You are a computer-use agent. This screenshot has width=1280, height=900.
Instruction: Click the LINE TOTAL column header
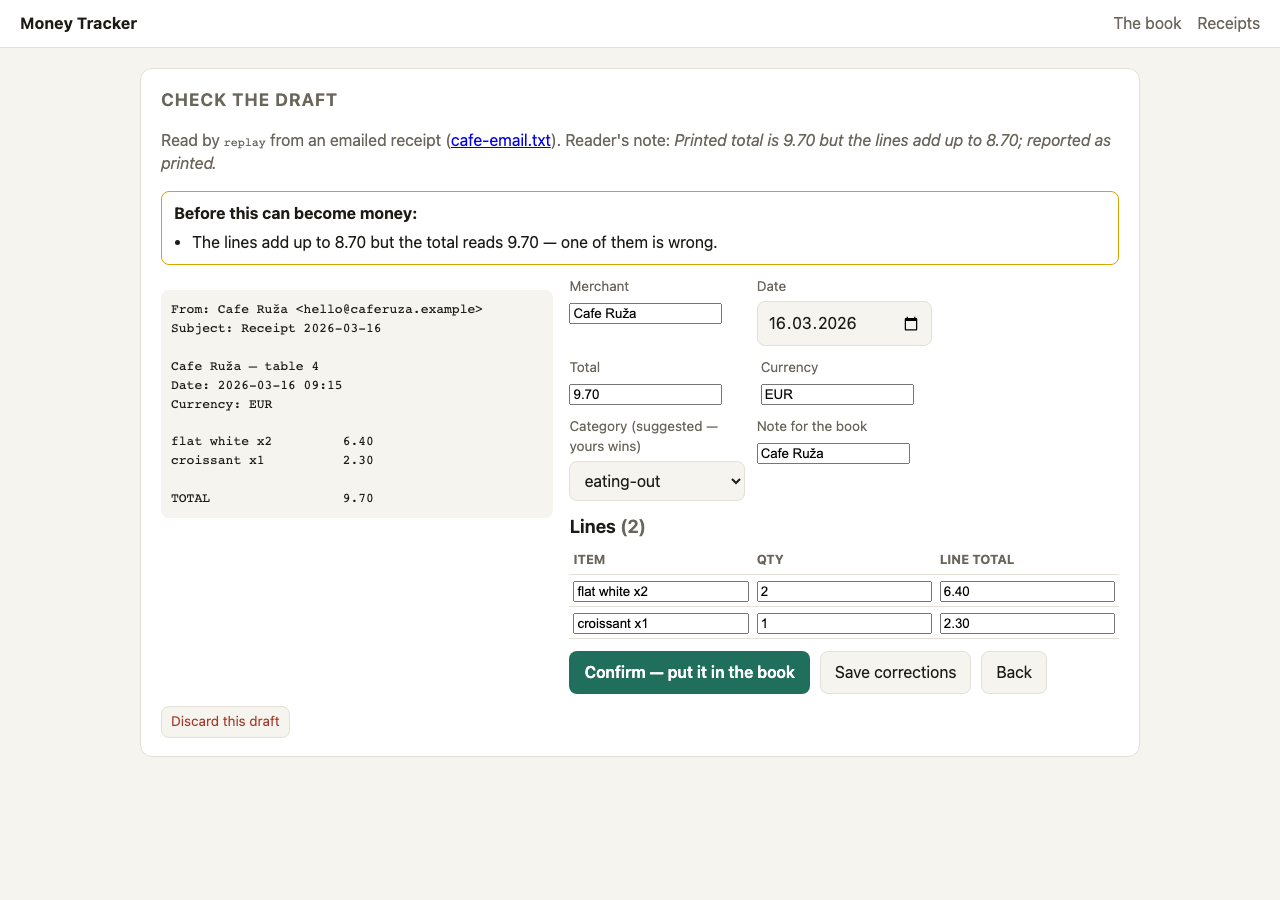click(x=977, y=560)
